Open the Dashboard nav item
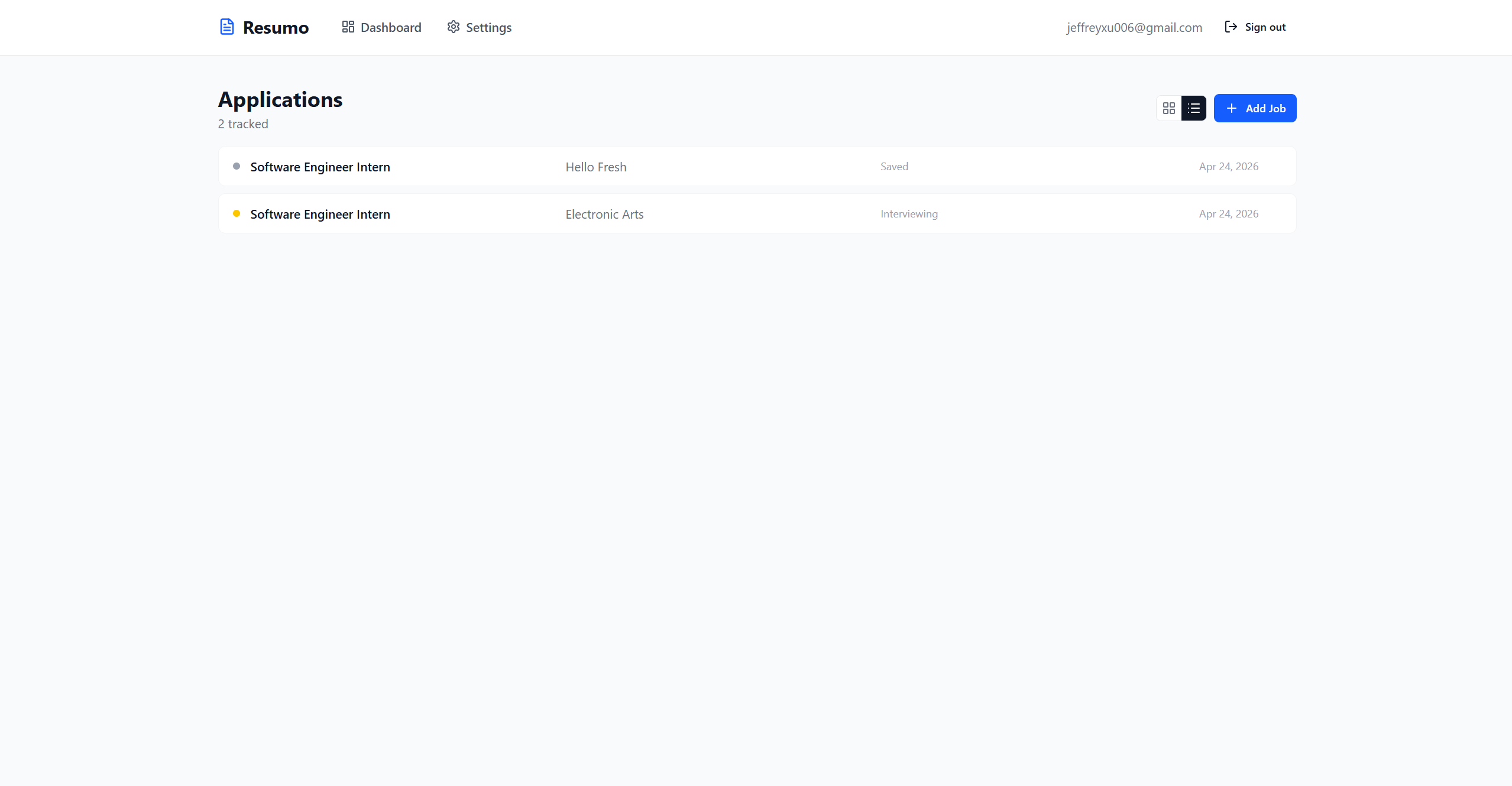The width and height of the screenshot is (1512, 786). pyautogui.click(x=390, y=28)
